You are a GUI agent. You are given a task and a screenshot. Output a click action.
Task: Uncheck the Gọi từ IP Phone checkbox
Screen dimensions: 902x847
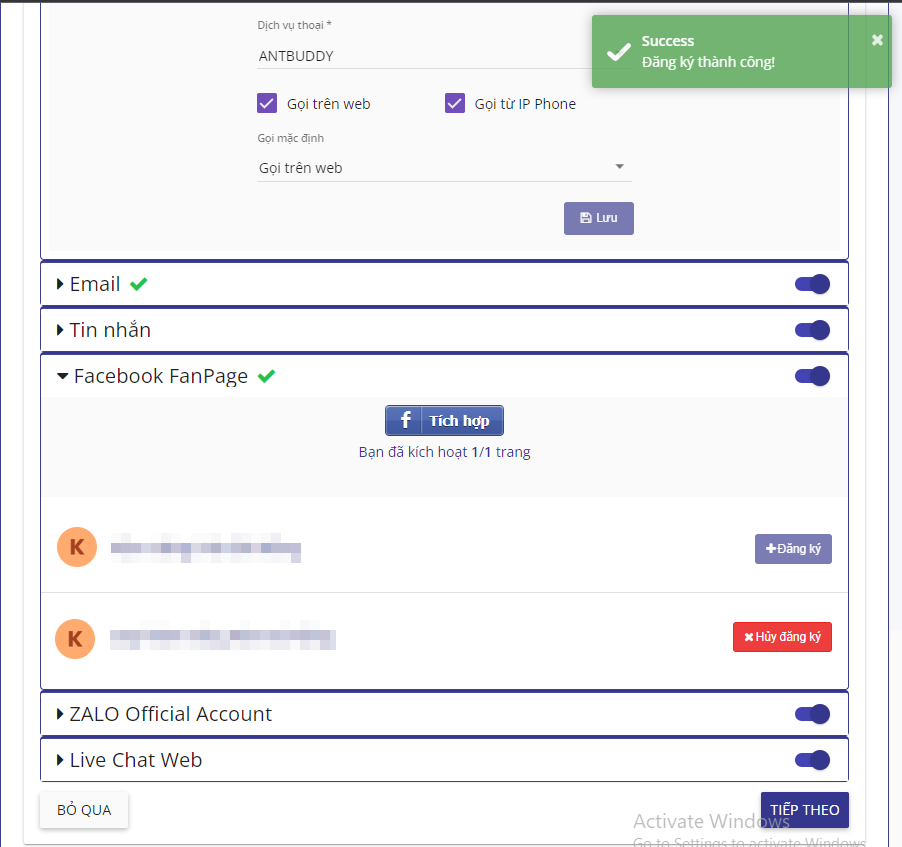(x=454, y=104)
